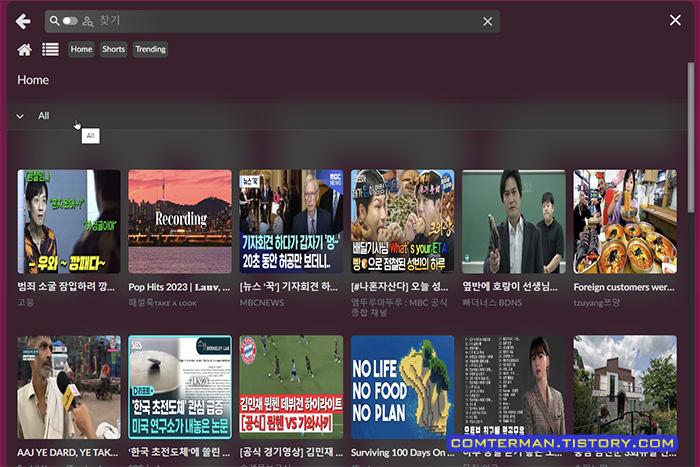Click channel name 'MBCNEWS'
This screenshot has width=700, height=467.
pyautogui.click(x=262, y=302)
